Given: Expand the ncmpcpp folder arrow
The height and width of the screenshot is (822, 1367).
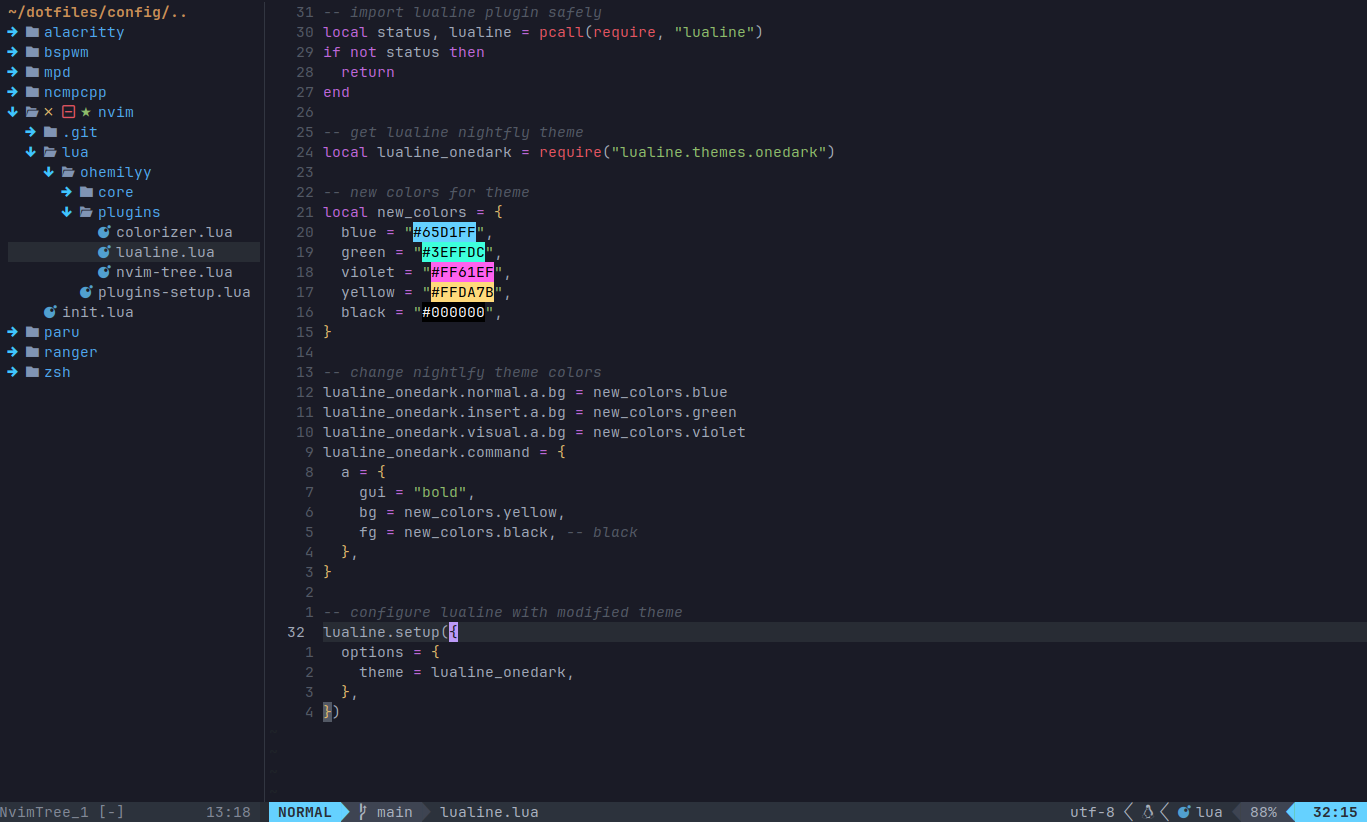Looking at the screenshot, I should pos(12,92).
